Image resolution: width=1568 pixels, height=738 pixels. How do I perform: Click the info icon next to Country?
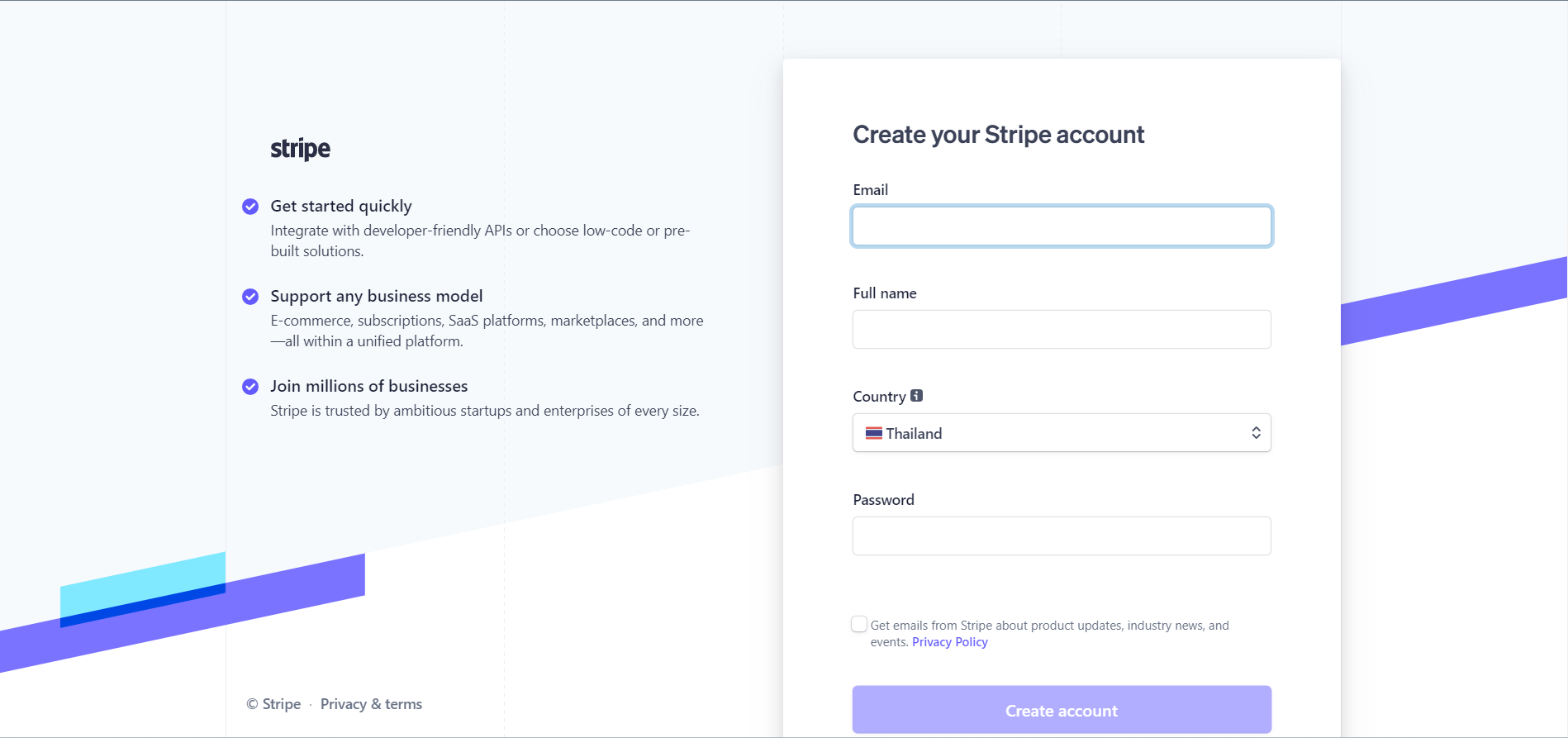916,396
